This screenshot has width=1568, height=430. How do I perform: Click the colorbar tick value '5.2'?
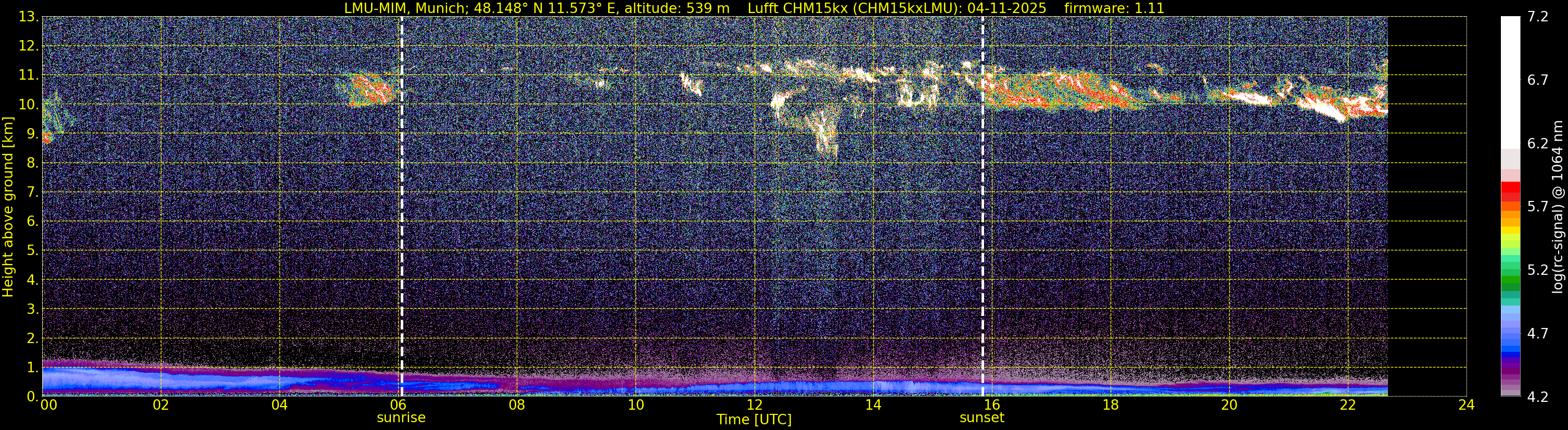(1538, 270)
